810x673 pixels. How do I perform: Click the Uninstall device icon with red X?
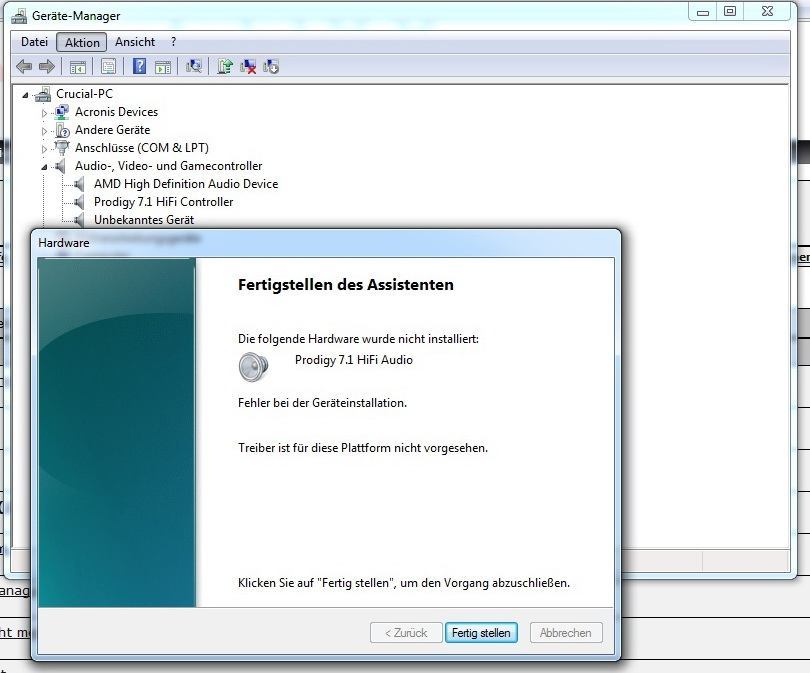click(248, 66)
